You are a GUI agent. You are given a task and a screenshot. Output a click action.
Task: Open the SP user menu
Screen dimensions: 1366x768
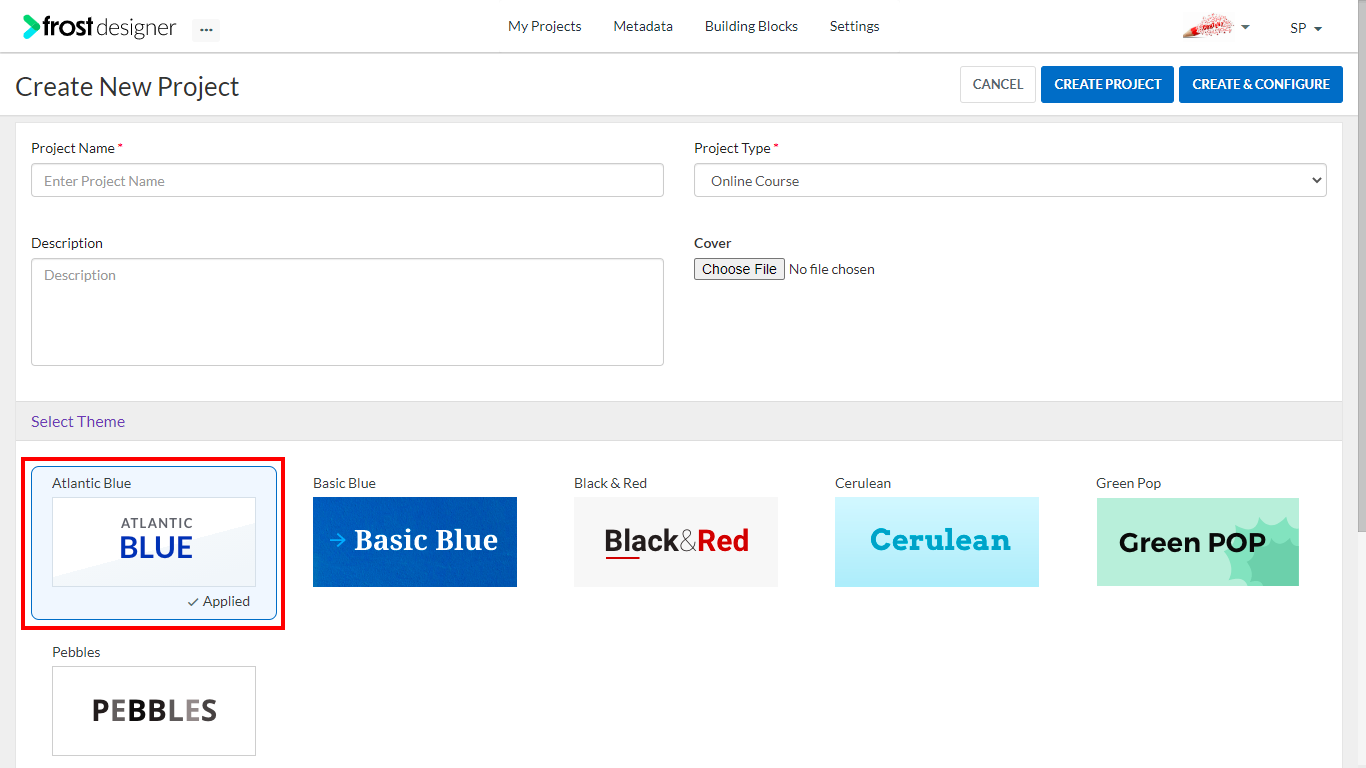[x=1306, y=28]
